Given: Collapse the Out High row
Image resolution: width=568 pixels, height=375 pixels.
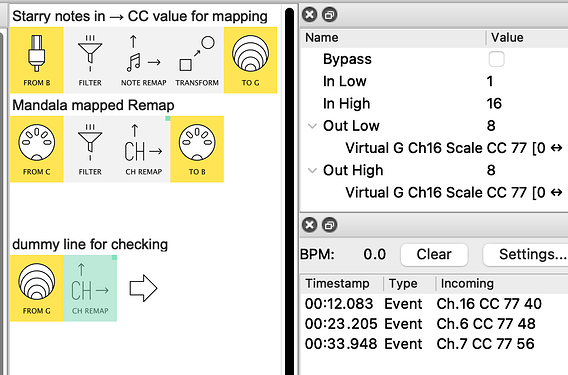Looking at the screenshot, I should pos(312,170).
